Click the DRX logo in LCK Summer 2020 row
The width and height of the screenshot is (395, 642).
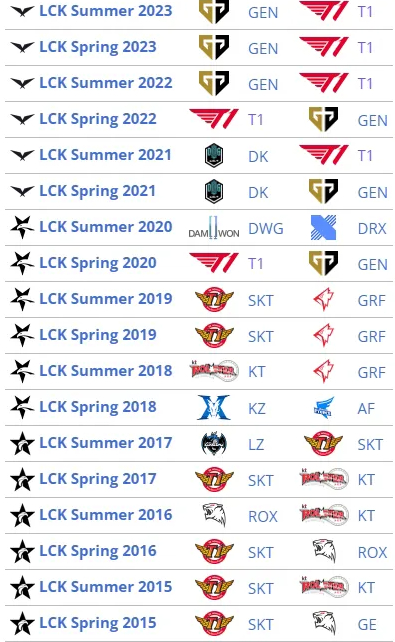tap(323, 227)
